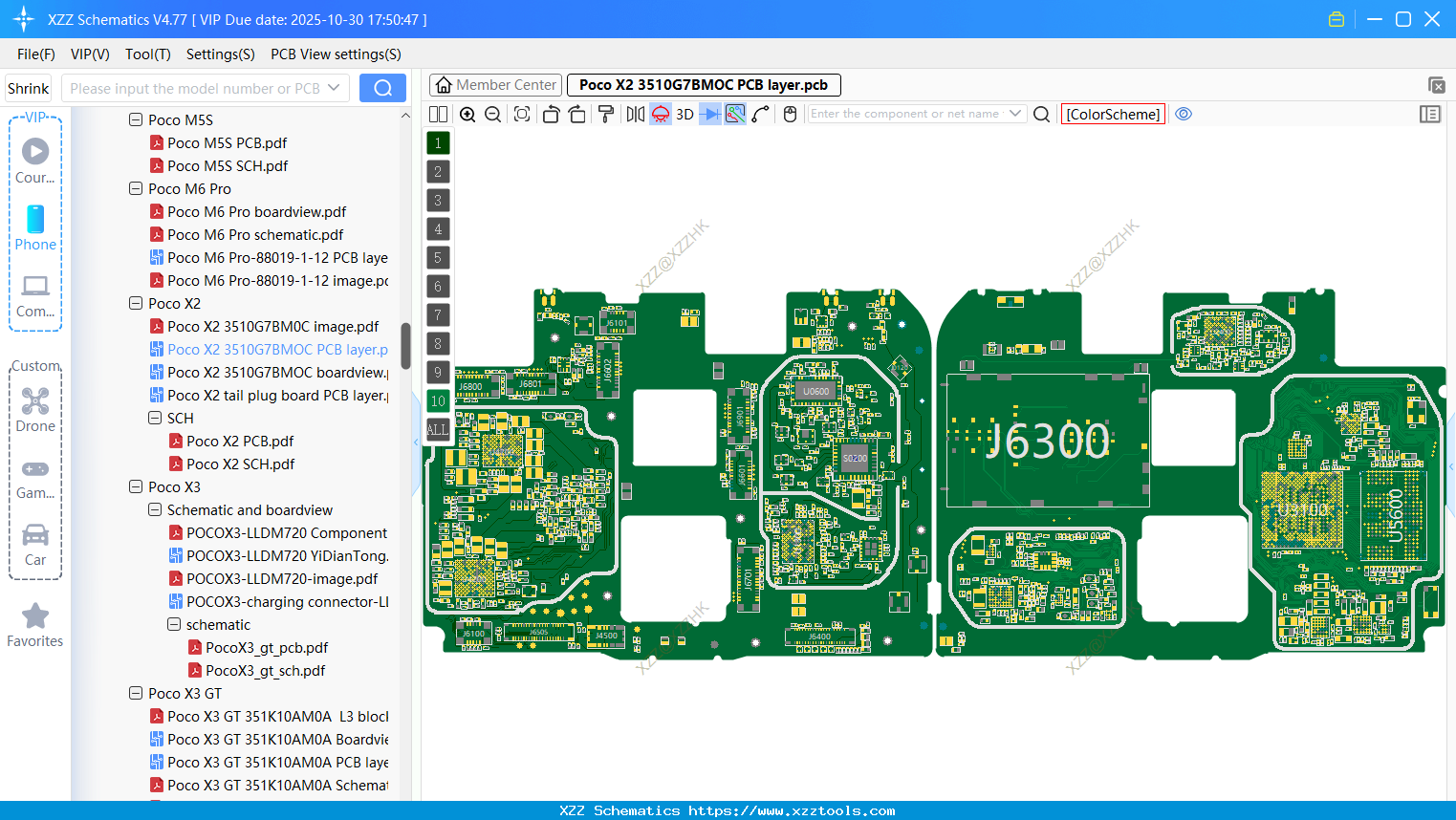Click the blue magnifier search button
Screen dimensions: 1456x820
point(382,87)
